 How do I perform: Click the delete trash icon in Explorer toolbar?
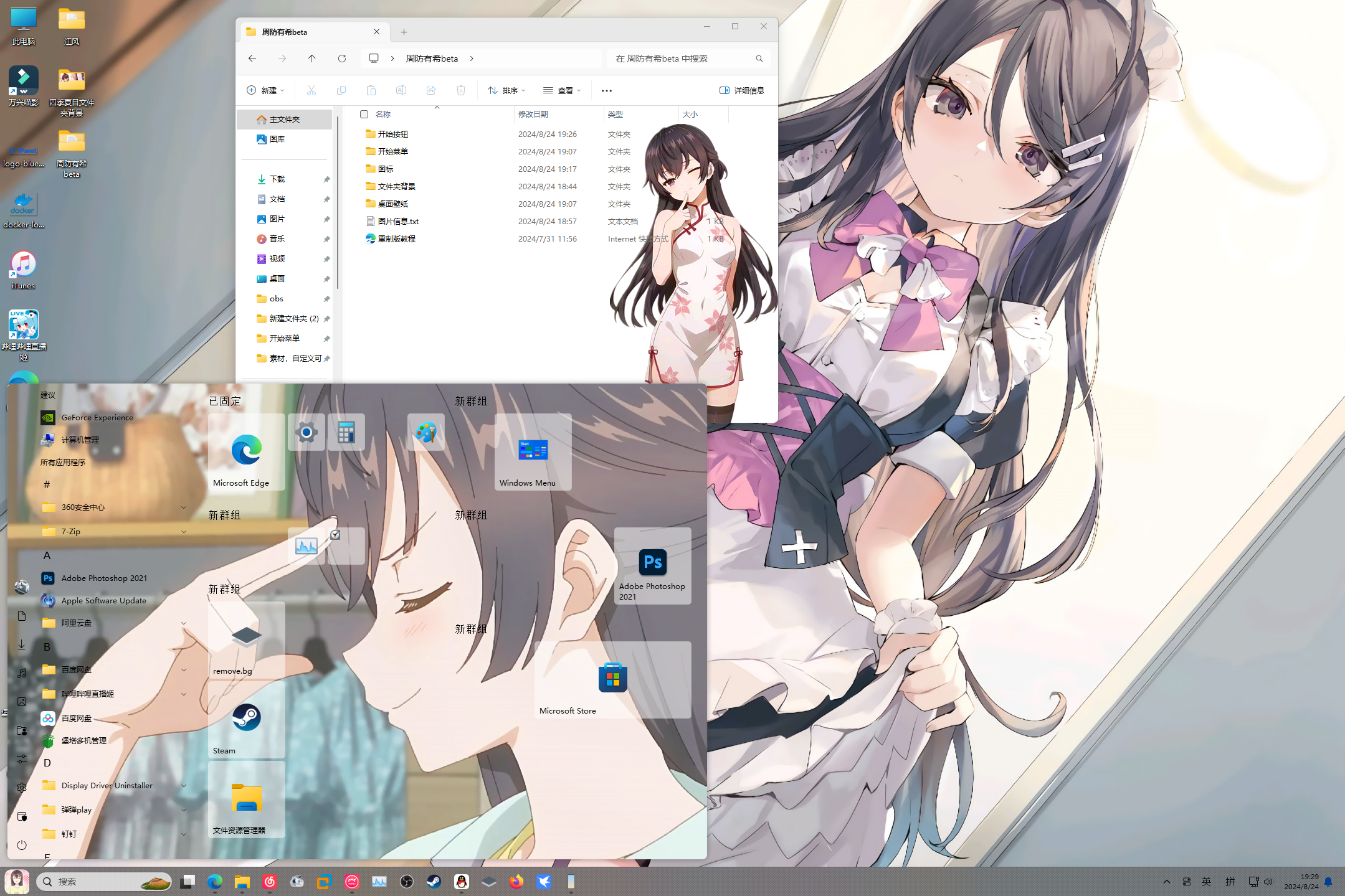461,90
